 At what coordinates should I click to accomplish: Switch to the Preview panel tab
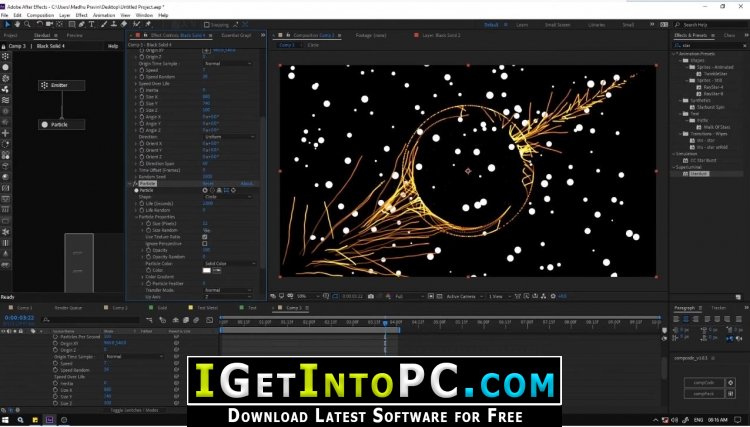(75, 35)
